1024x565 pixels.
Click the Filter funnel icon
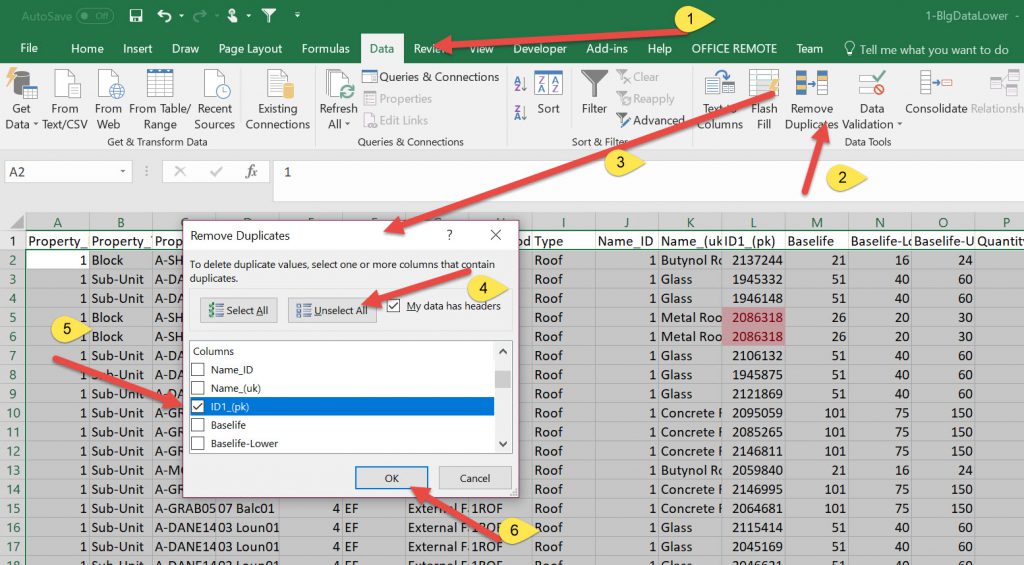pos(594,85)
